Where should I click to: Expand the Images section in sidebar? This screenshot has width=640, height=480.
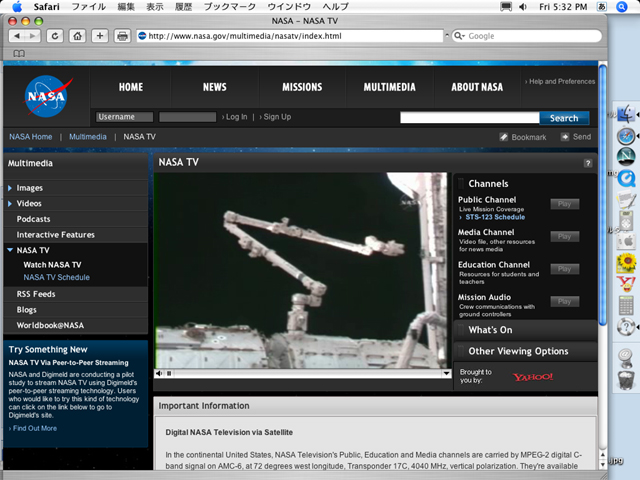tap(10, 188)
